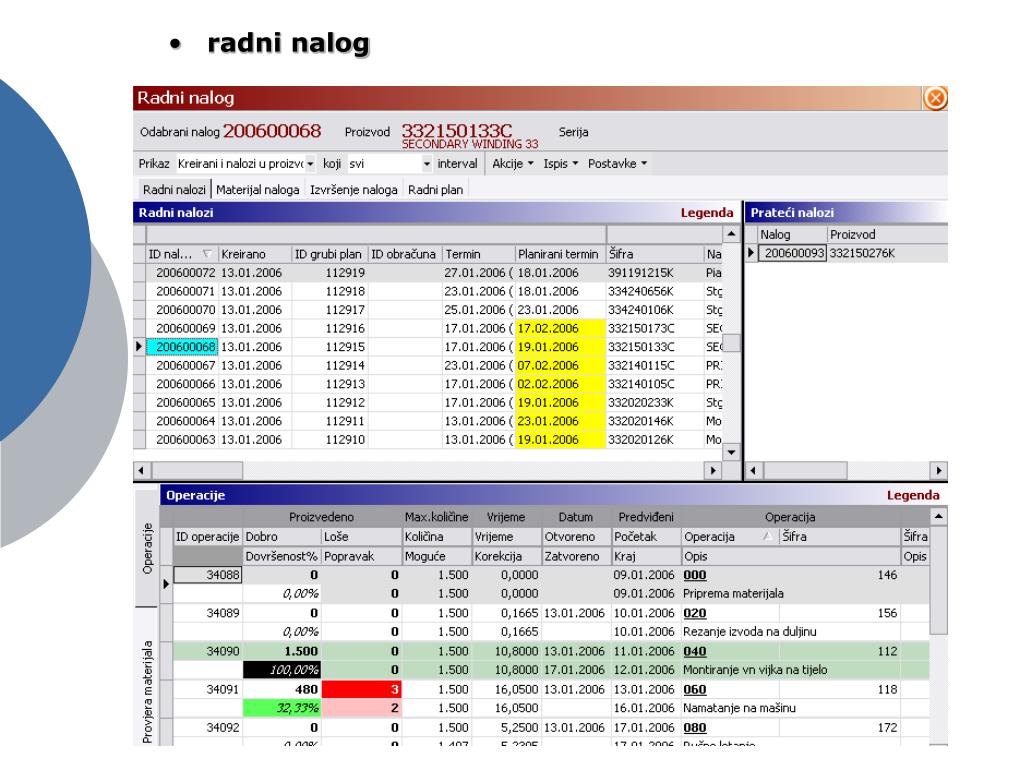Click left arrow of Prateći nalozi scrollbar

[x=754, y=470]
